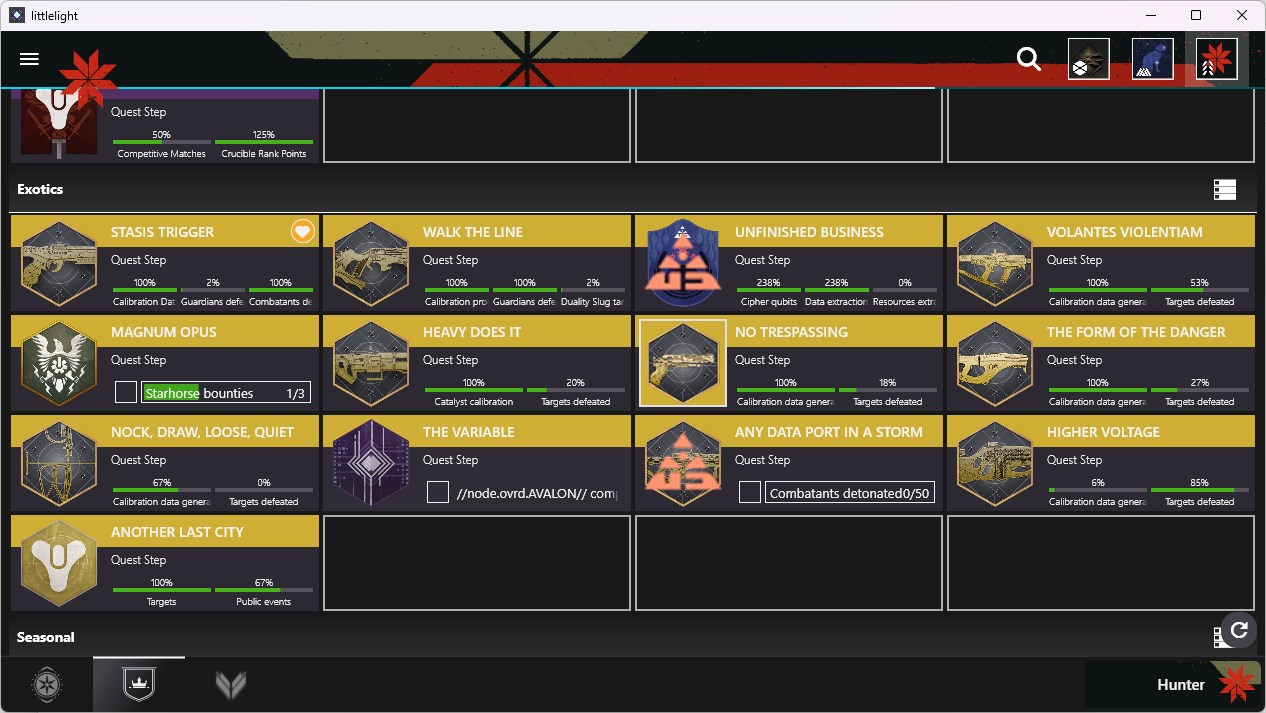This screenshot has width=1266, height=713.
Task: Toggle the //node.ovrd.AVALON// objective checkbox
Action: [x=437, y=492]
